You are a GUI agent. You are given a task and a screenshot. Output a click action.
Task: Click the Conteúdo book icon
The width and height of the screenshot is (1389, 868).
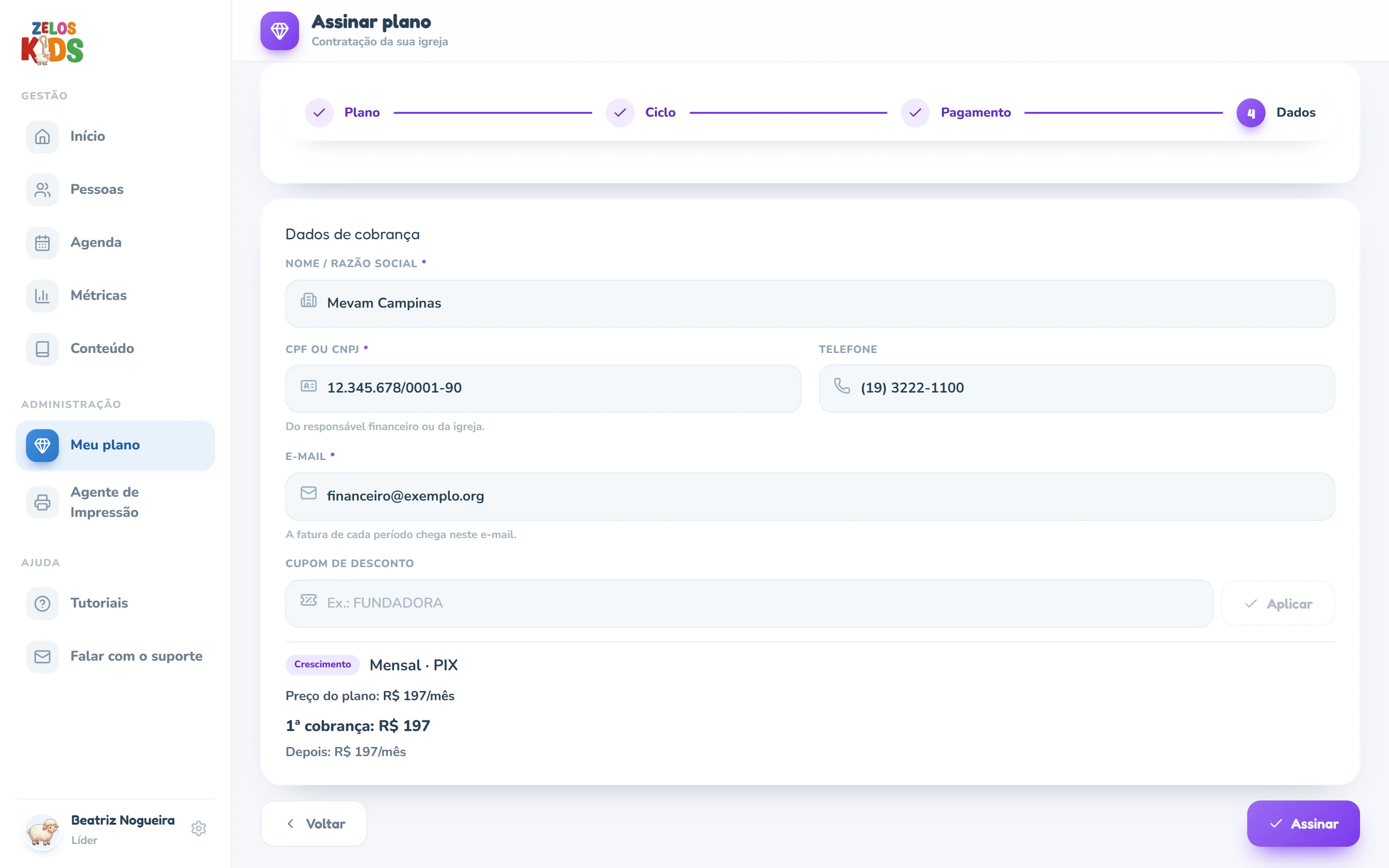coord(42,349)
